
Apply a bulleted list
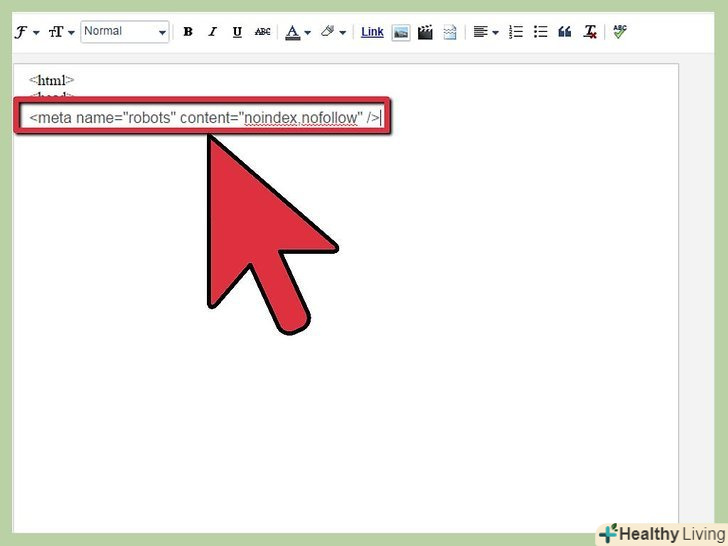click(540, 32)
